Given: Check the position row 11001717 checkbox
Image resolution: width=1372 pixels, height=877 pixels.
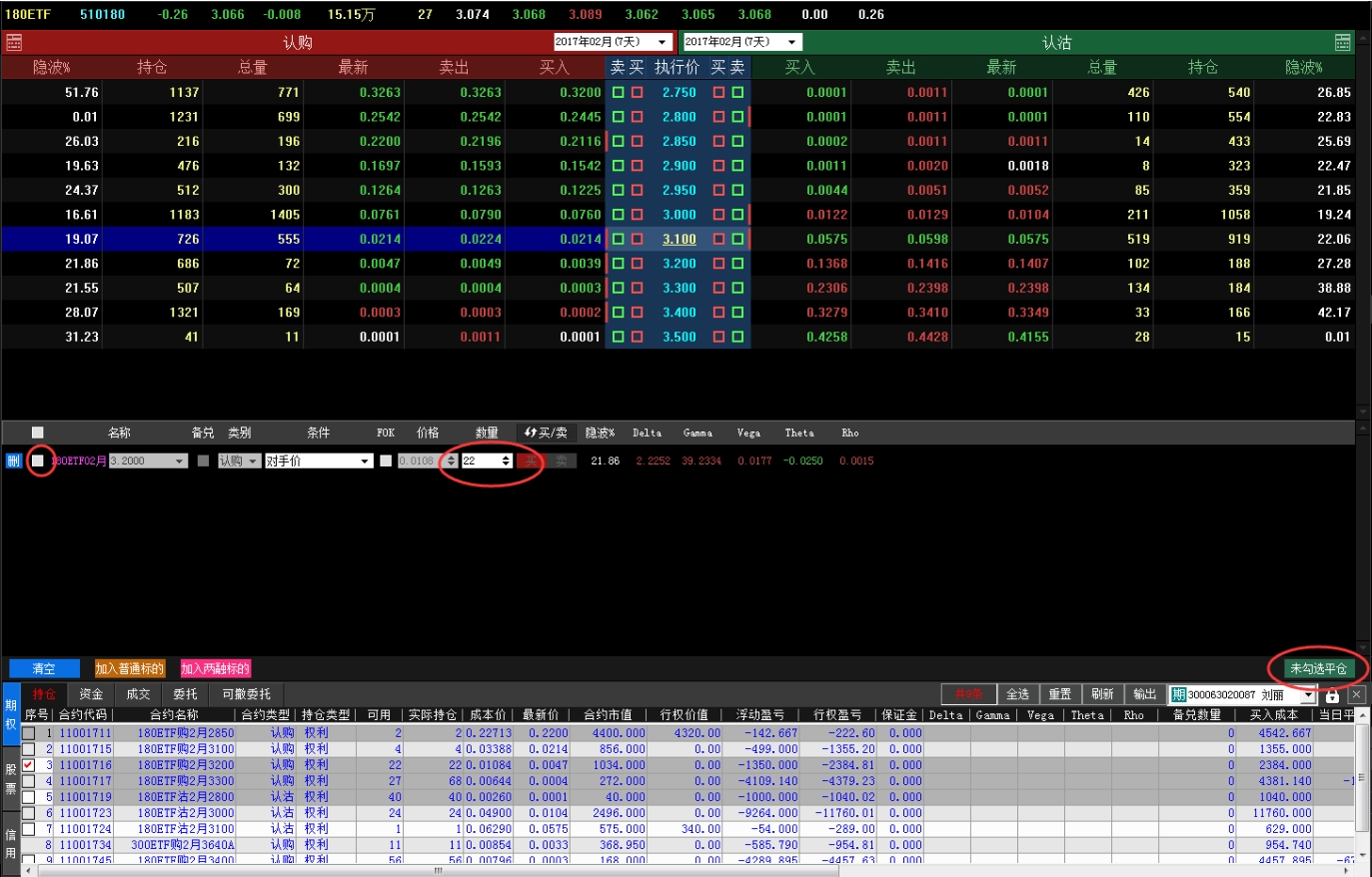Looking at the screenshot, I should point(28,781).
